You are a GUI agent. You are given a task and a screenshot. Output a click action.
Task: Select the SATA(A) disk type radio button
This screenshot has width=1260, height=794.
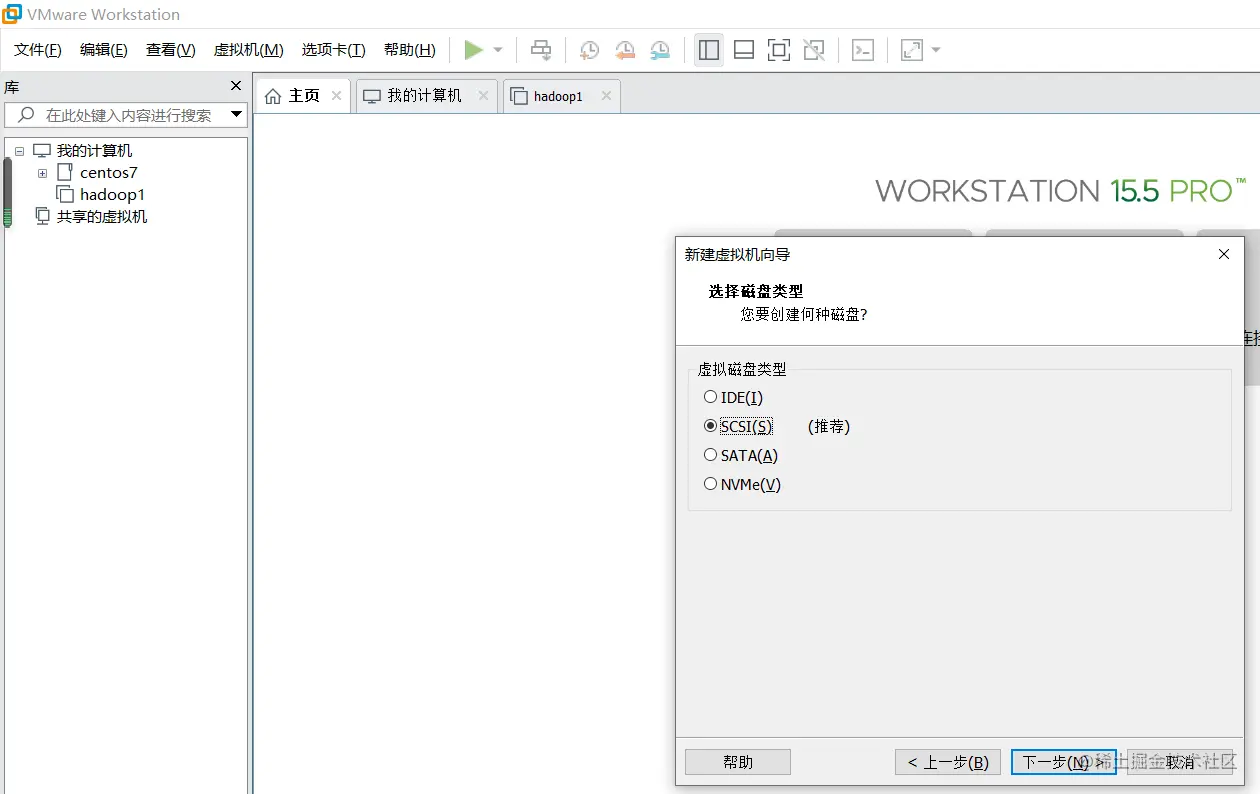click(710, 455)
